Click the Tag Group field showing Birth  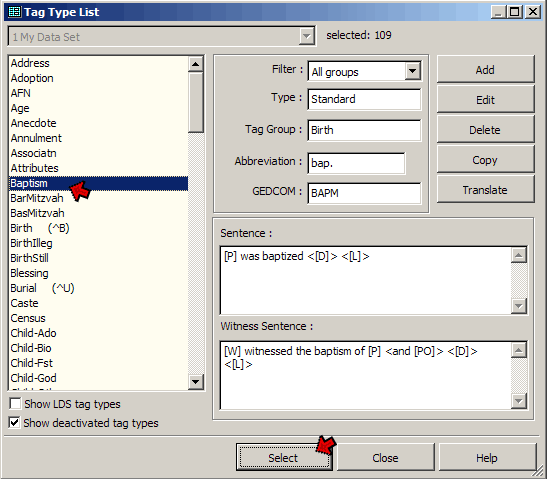point(364,130)
